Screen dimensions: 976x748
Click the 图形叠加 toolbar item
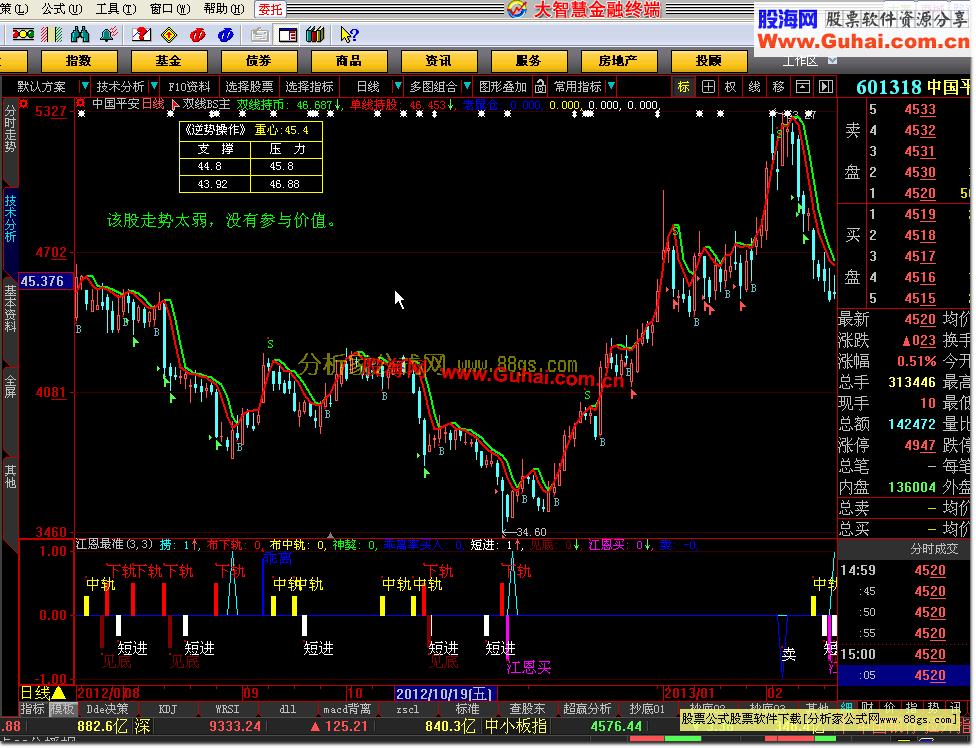(503, 86)
